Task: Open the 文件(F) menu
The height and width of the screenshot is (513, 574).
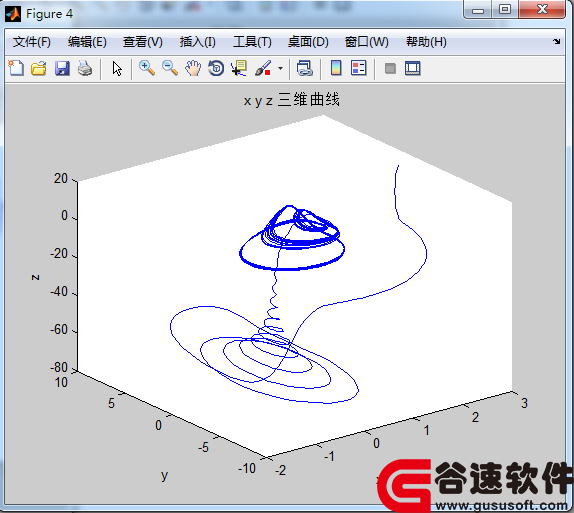Action: pyautogui.click(x=31, y=42)
